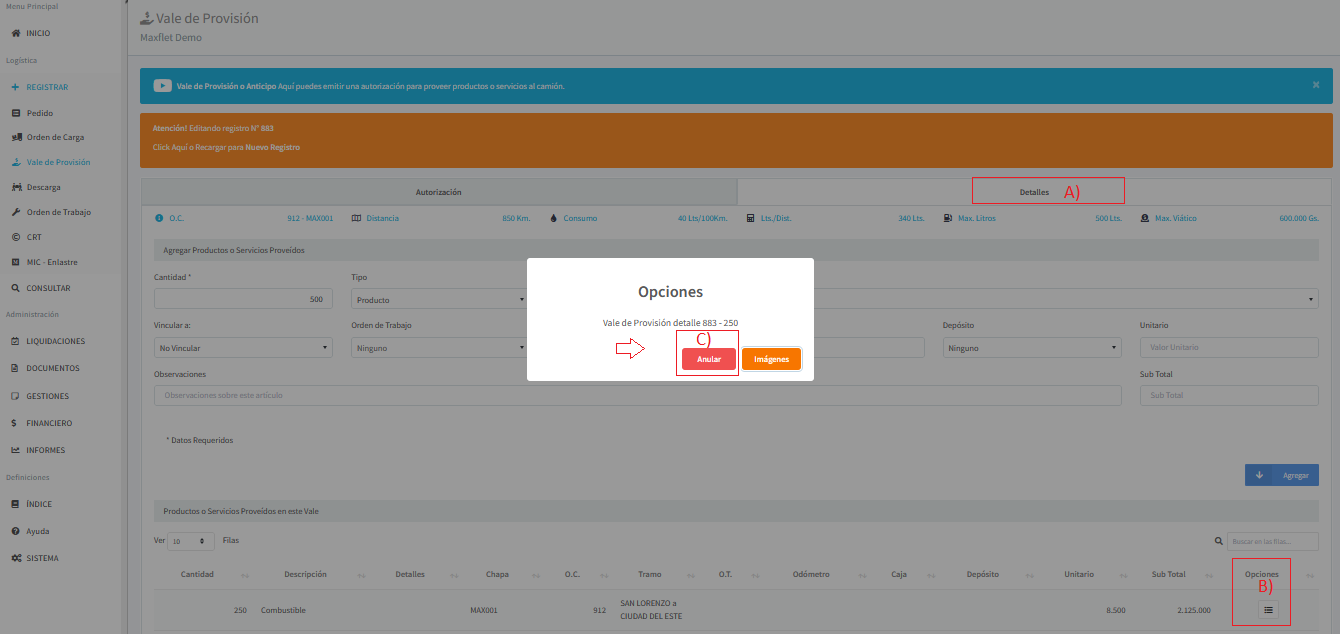Open Orden de Trabajo wrench item
This screenshot has width=1340, height=634.
[58, 212]
